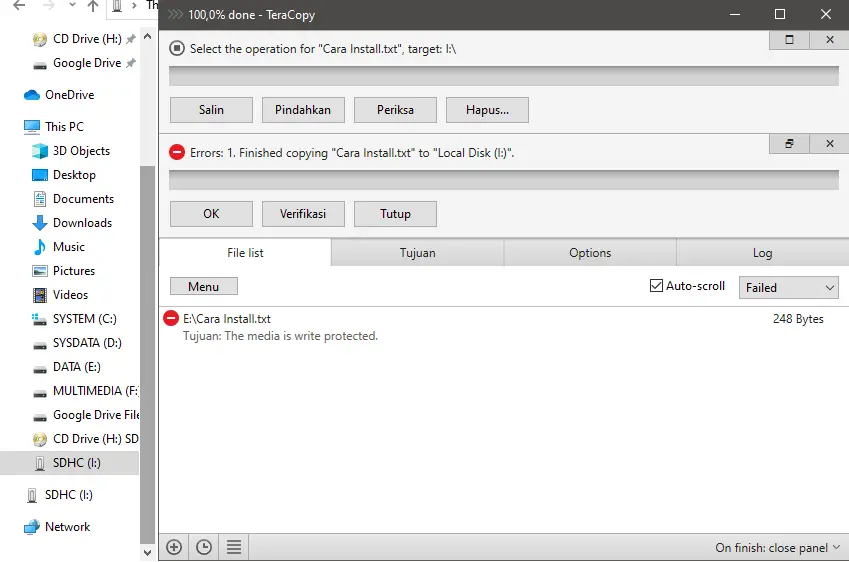Click the Pictures folder icon

[40, 271]
